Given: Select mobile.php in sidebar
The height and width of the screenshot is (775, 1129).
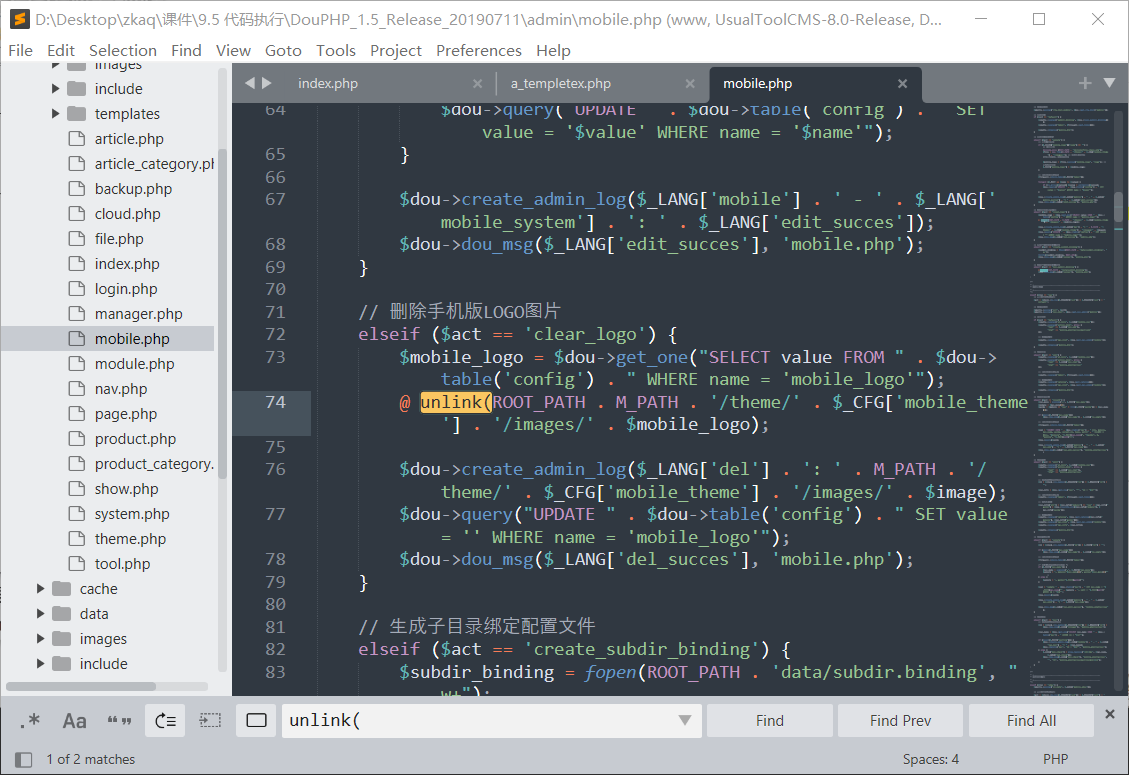Looking at the screenshot, I should (132, 339).
